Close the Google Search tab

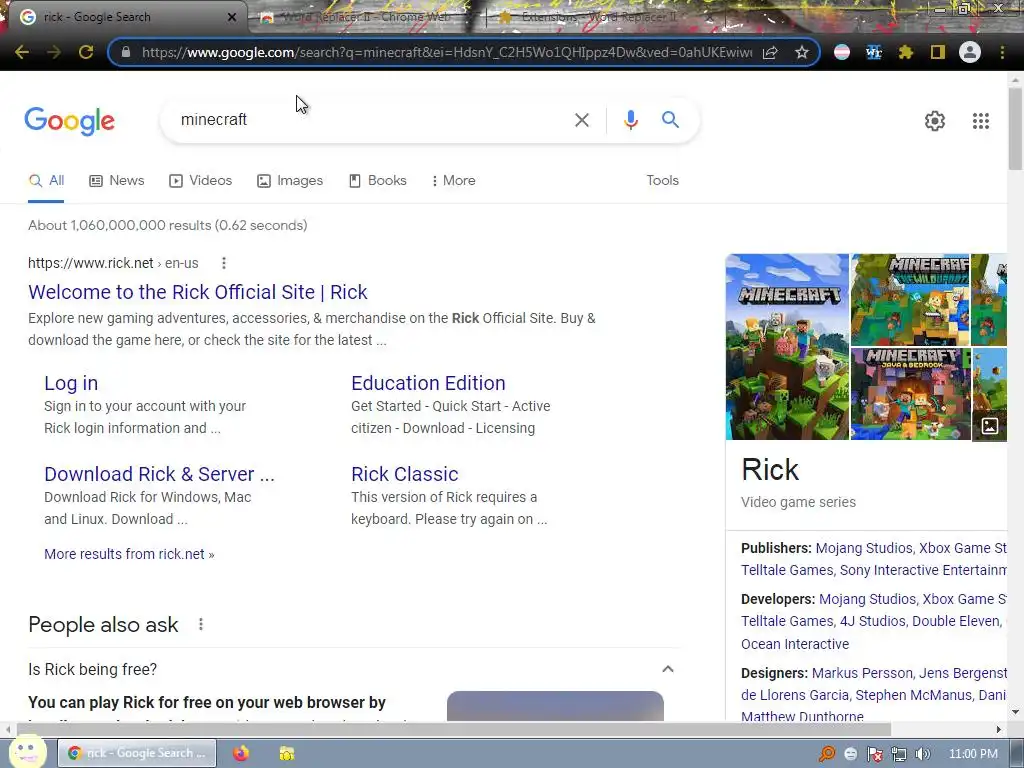click(x=231, y=17)
